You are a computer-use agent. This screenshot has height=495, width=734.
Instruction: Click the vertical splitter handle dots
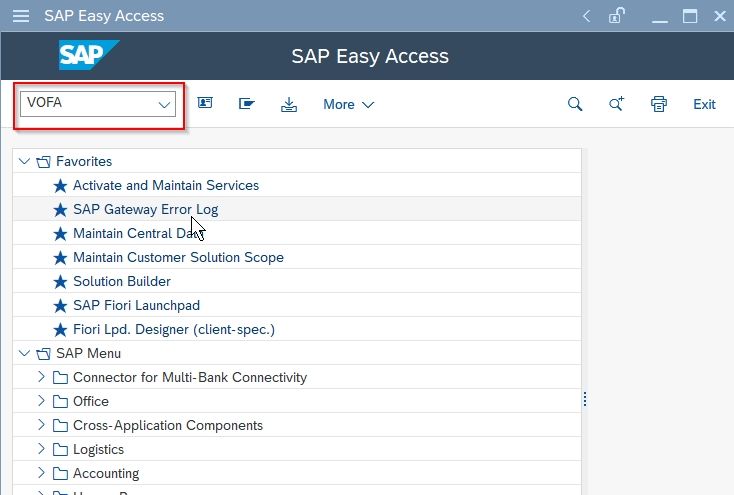tap(585, 399)
